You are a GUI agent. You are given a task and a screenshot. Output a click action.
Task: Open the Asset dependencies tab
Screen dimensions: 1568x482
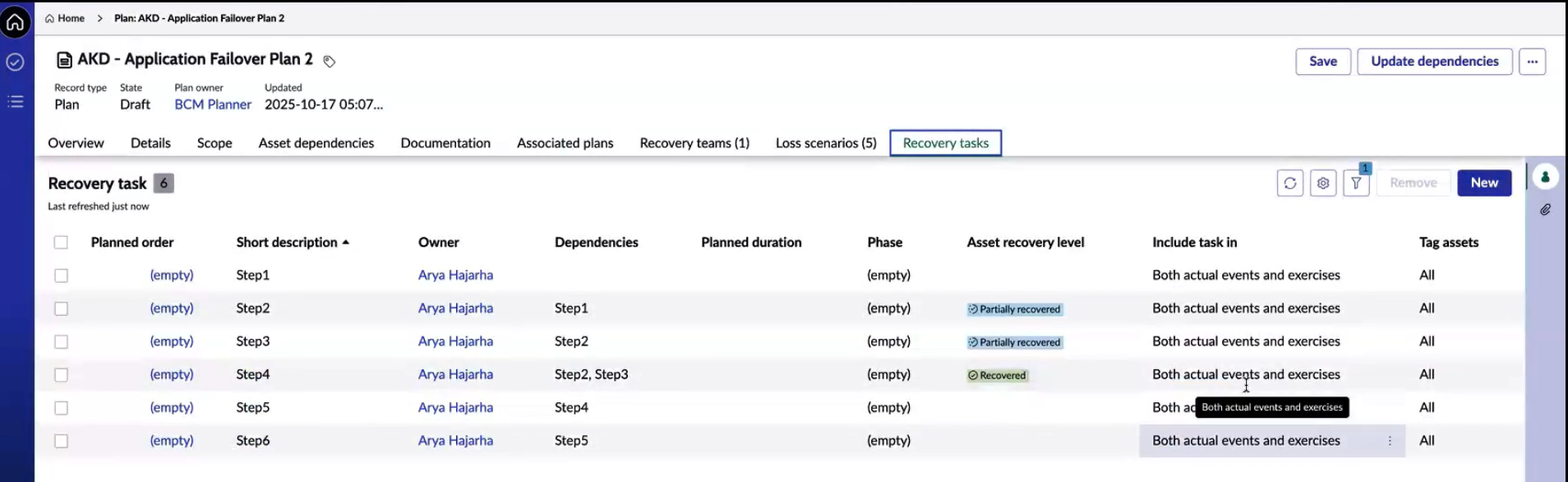coord(316,143)
